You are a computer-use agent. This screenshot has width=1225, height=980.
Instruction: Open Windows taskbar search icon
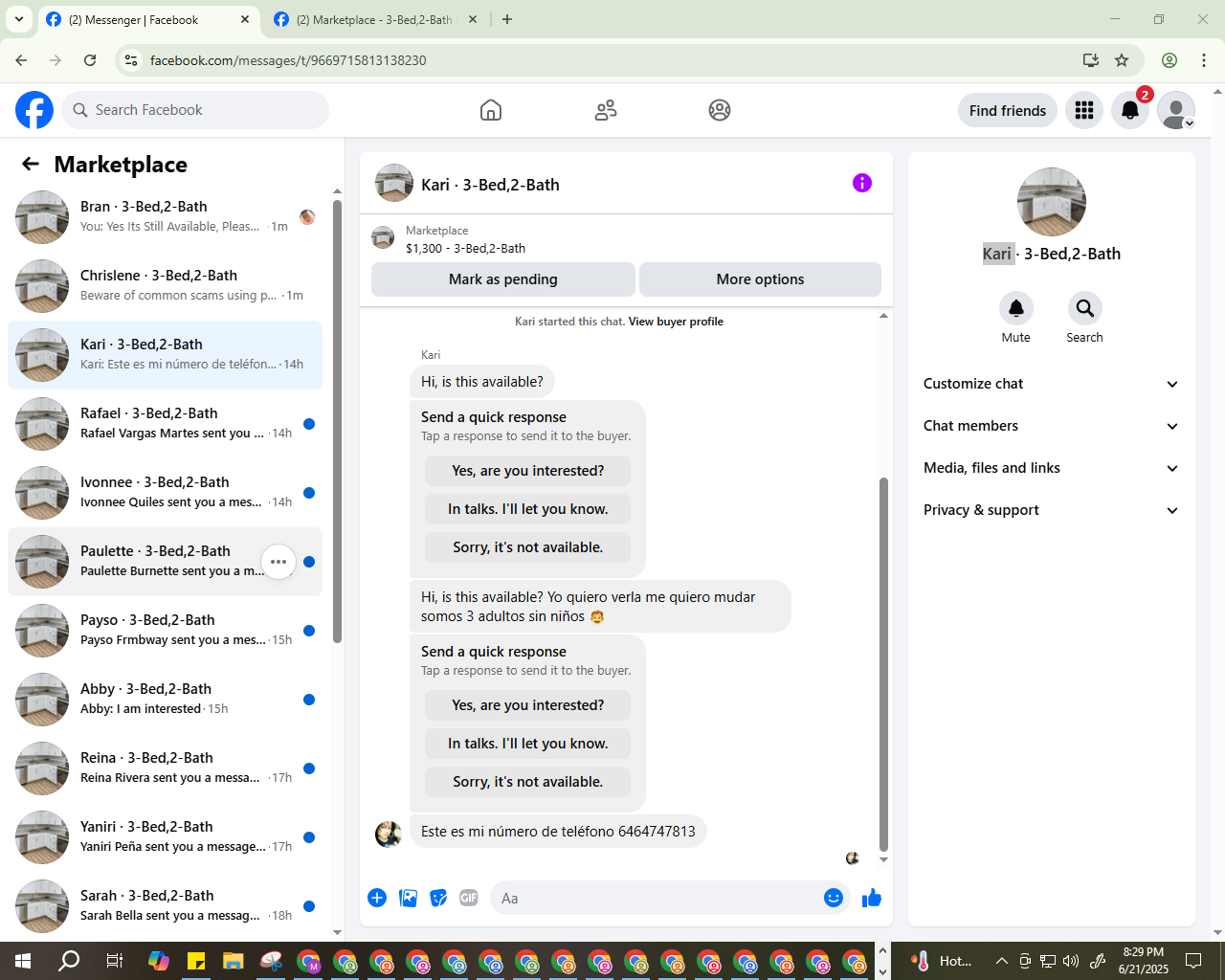[x=69, y=961]
